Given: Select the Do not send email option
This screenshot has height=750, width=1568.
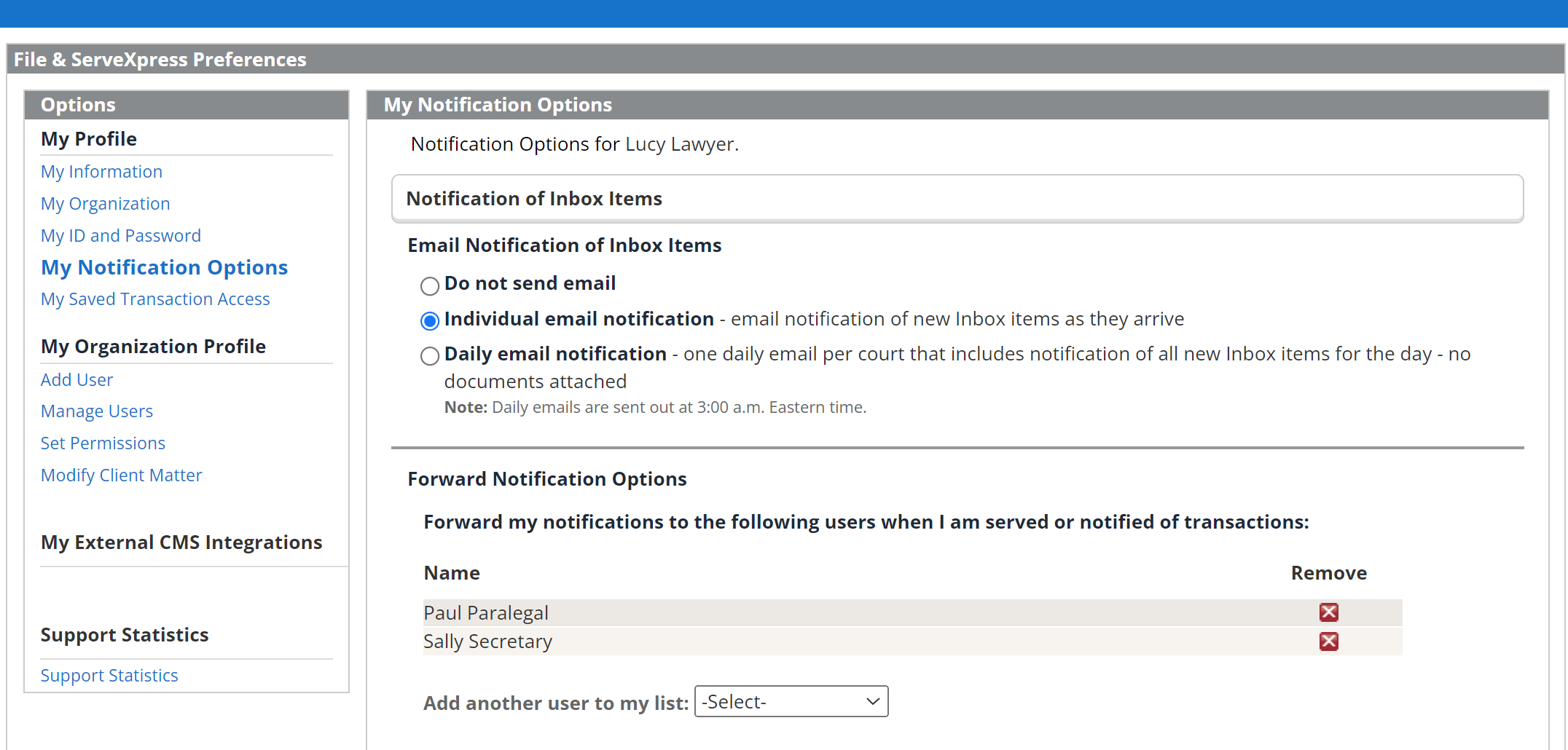Looking at the screenshot, I should [x=430, y=285].
